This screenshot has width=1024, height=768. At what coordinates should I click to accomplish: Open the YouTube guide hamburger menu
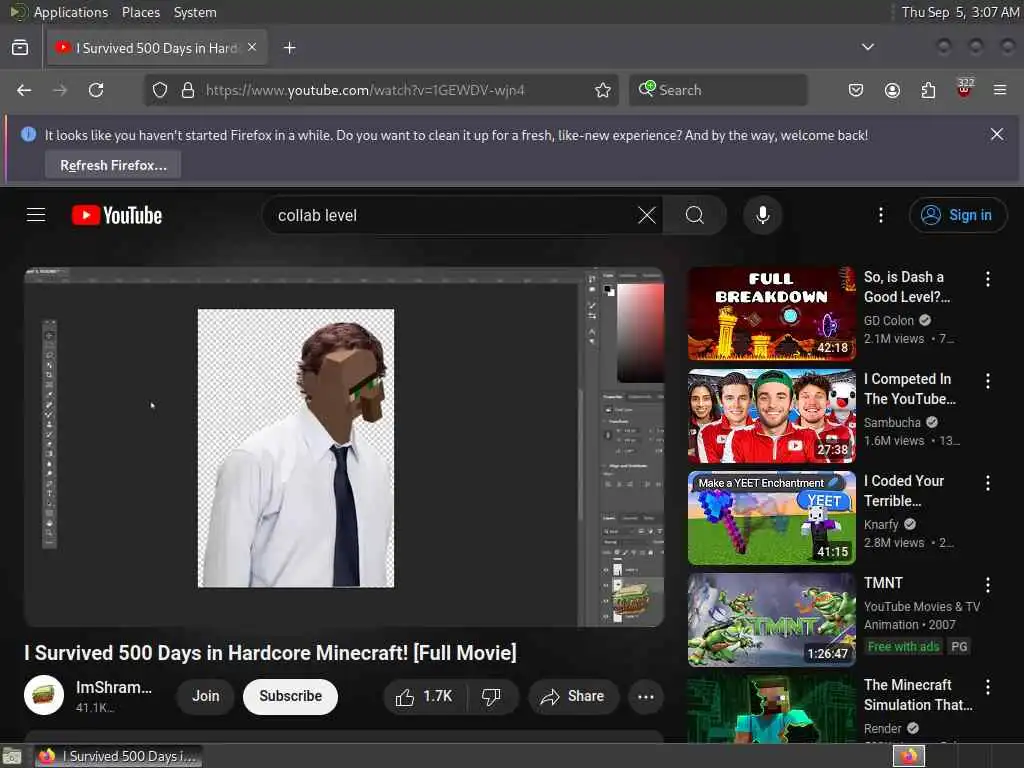click(36, 215)
